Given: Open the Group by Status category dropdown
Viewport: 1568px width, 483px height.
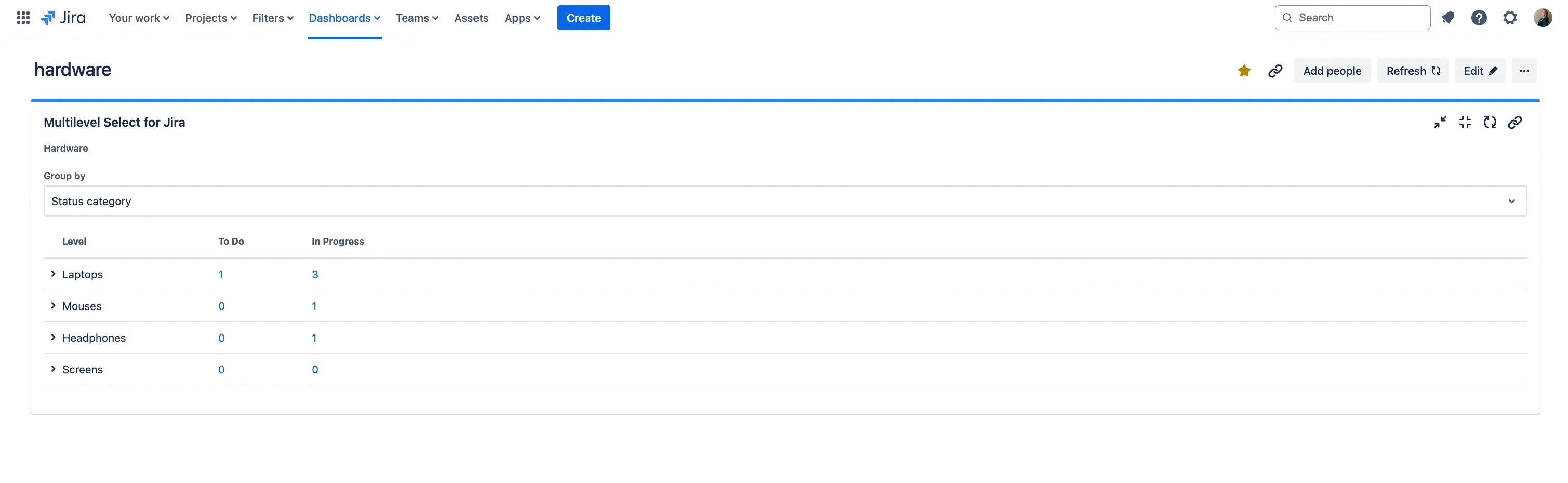Looking at the screenshot, I should 785,202.
